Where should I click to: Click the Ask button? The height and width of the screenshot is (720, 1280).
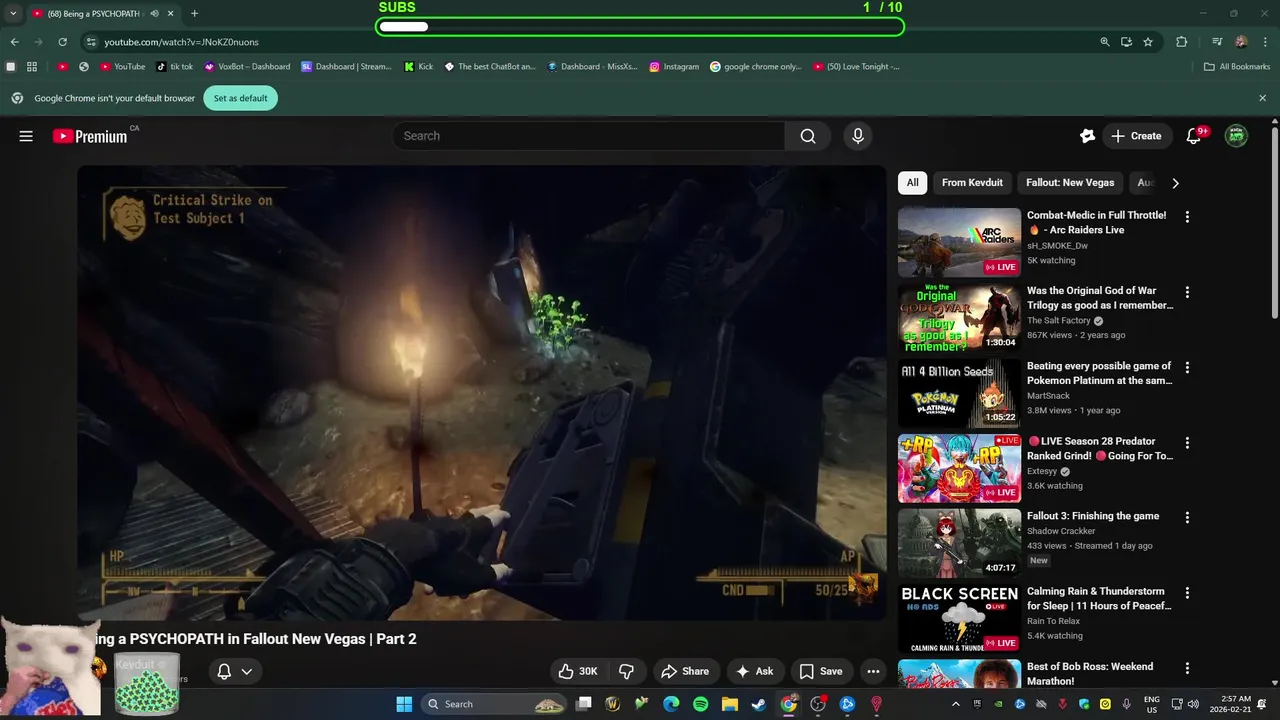(754, 671)
